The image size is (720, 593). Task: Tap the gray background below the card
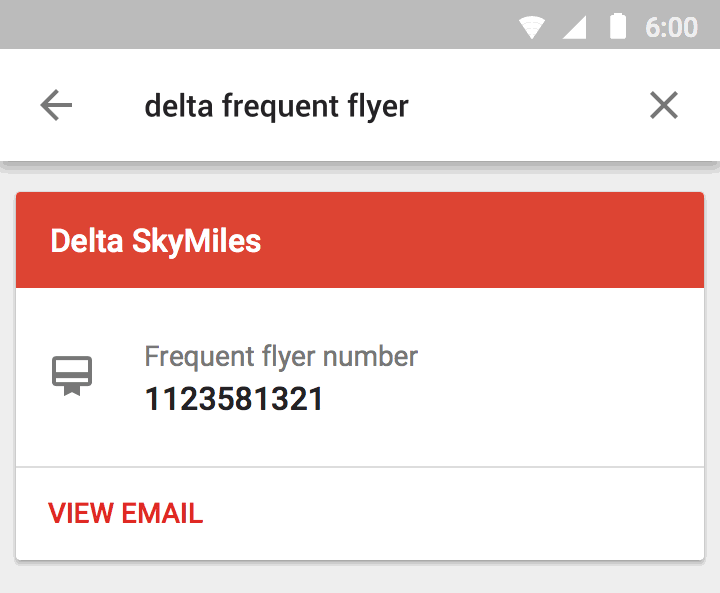pos(360,578)
